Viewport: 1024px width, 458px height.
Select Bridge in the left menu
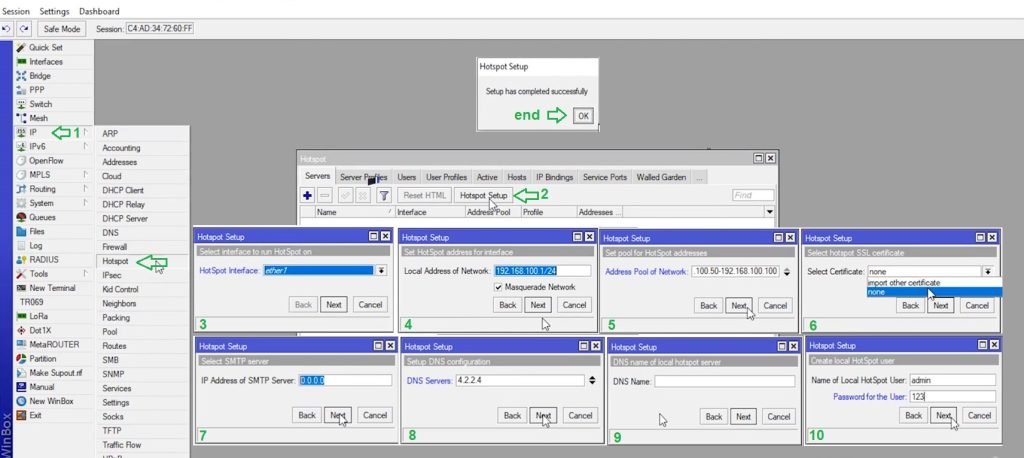tap(40, 75)
